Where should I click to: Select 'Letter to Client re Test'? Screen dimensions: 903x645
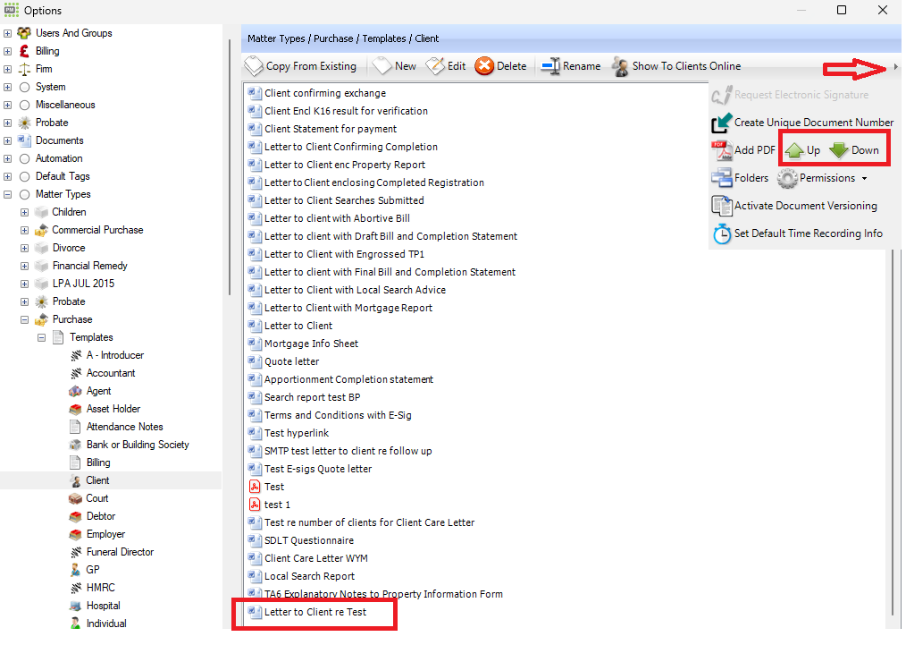click(x=315, y=612)
